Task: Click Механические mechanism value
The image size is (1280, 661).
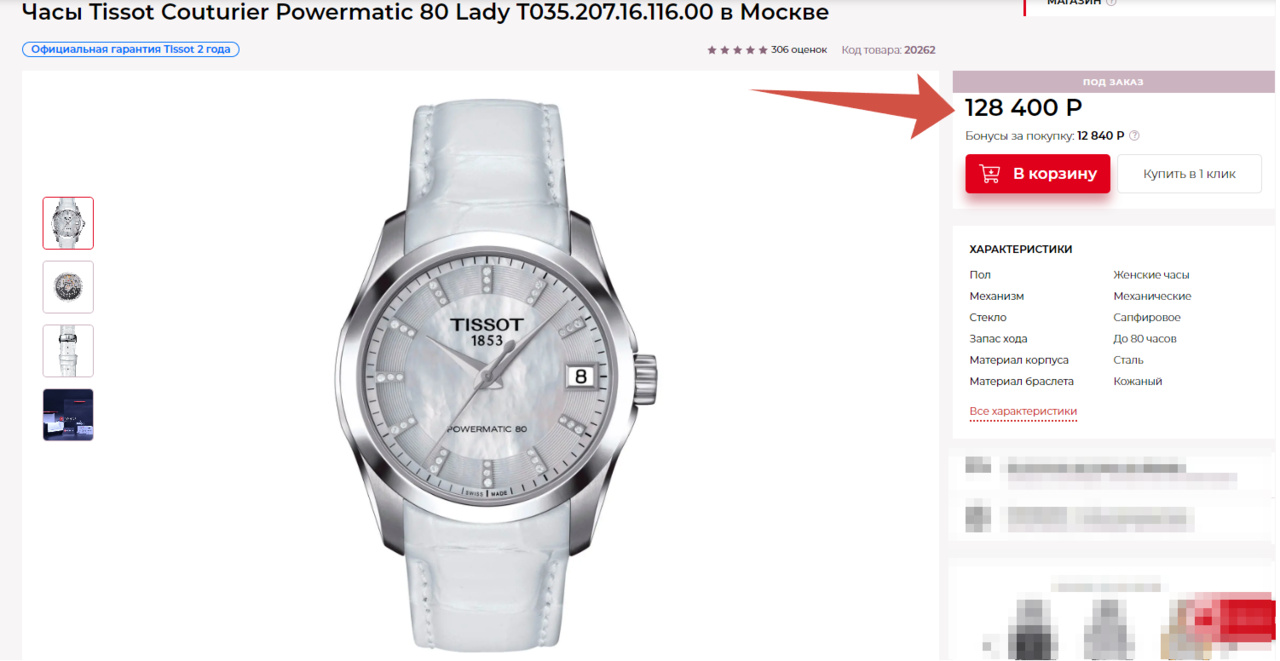Action: click(x=1152, y=296)
